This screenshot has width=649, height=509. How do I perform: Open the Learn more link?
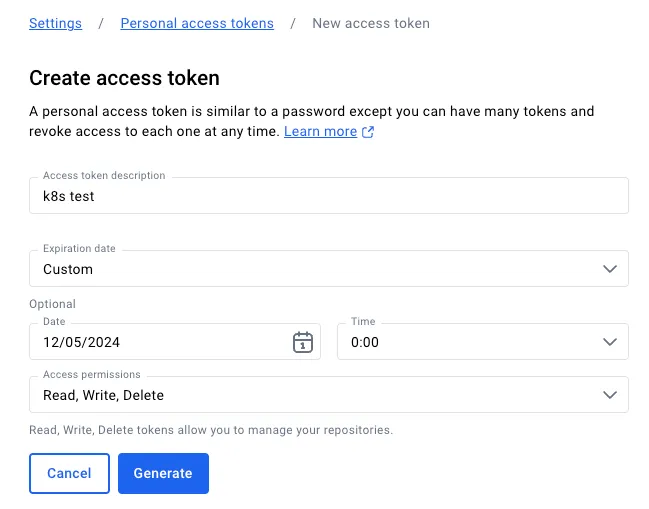click(320, 132)
